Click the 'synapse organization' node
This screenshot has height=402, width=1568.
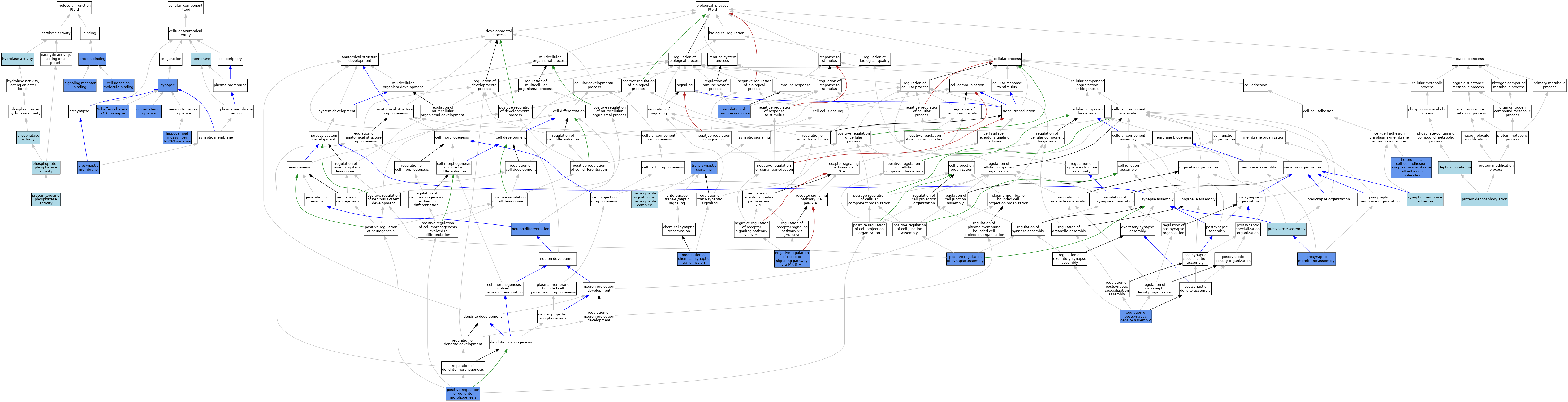tap(1302, 167)
